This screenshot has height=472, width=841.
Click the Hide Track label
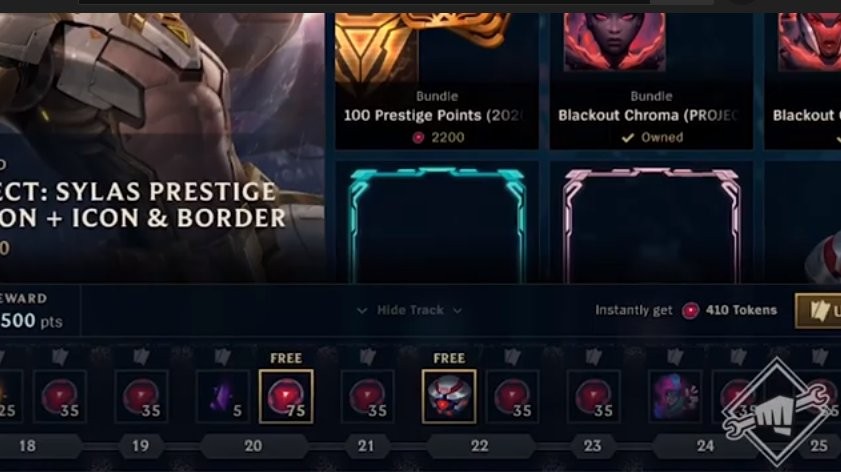click(x=410, y=310)
